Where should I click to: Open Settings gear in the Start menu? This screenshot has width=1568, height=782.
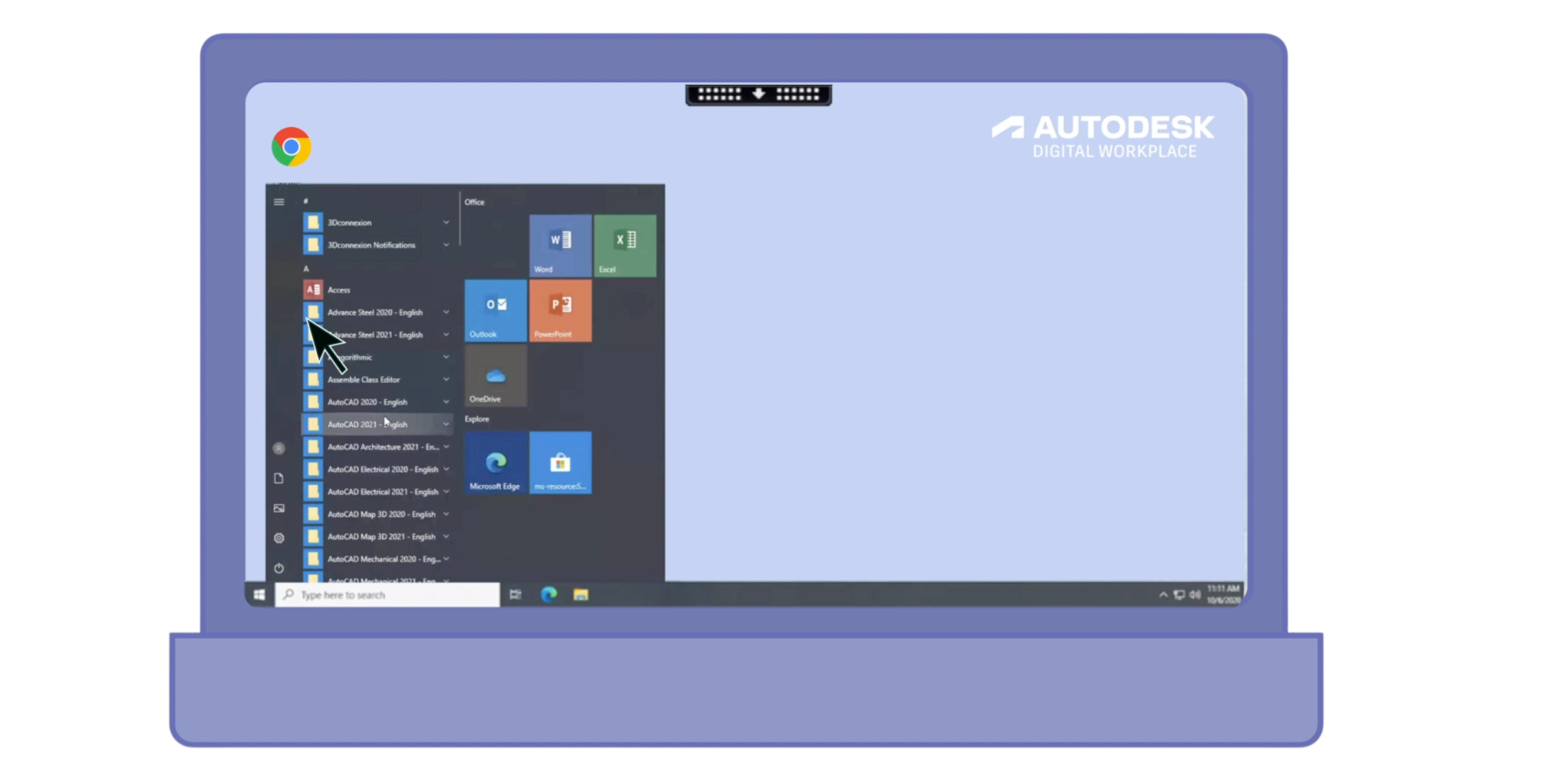279,538
